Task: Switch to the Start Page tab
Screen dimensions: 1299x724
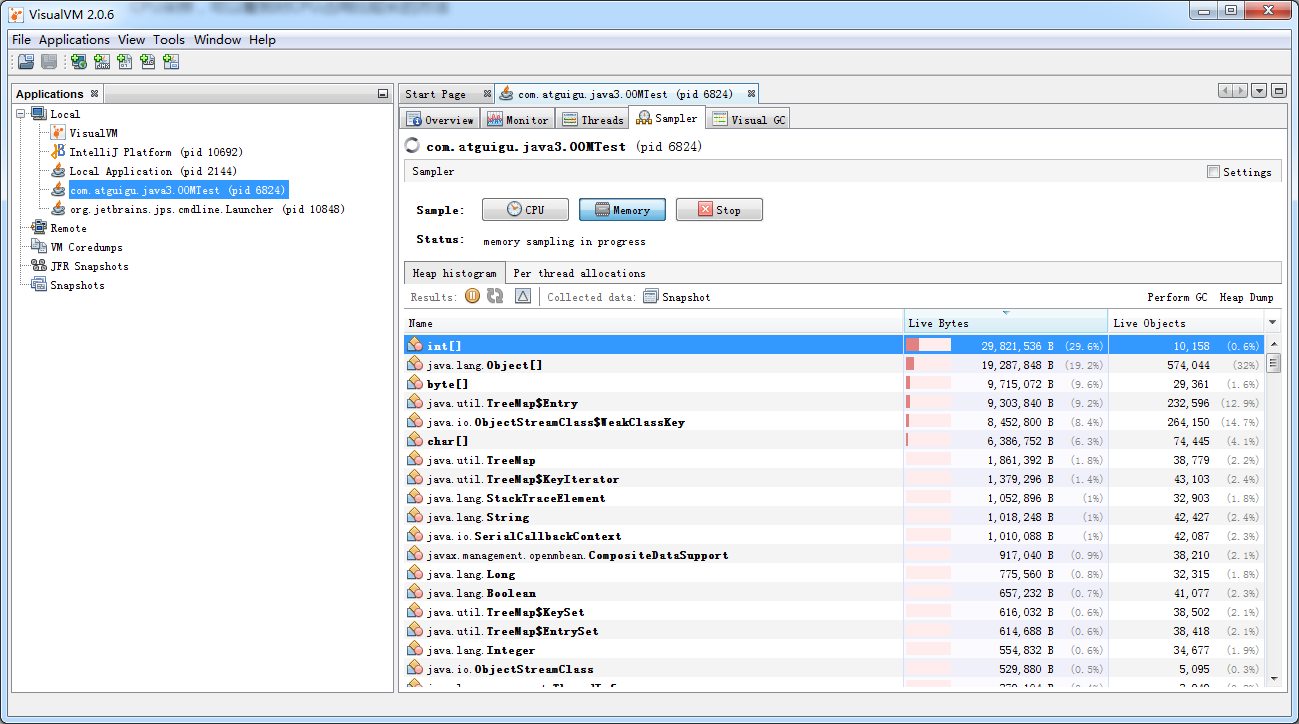Action: point(446,94)
